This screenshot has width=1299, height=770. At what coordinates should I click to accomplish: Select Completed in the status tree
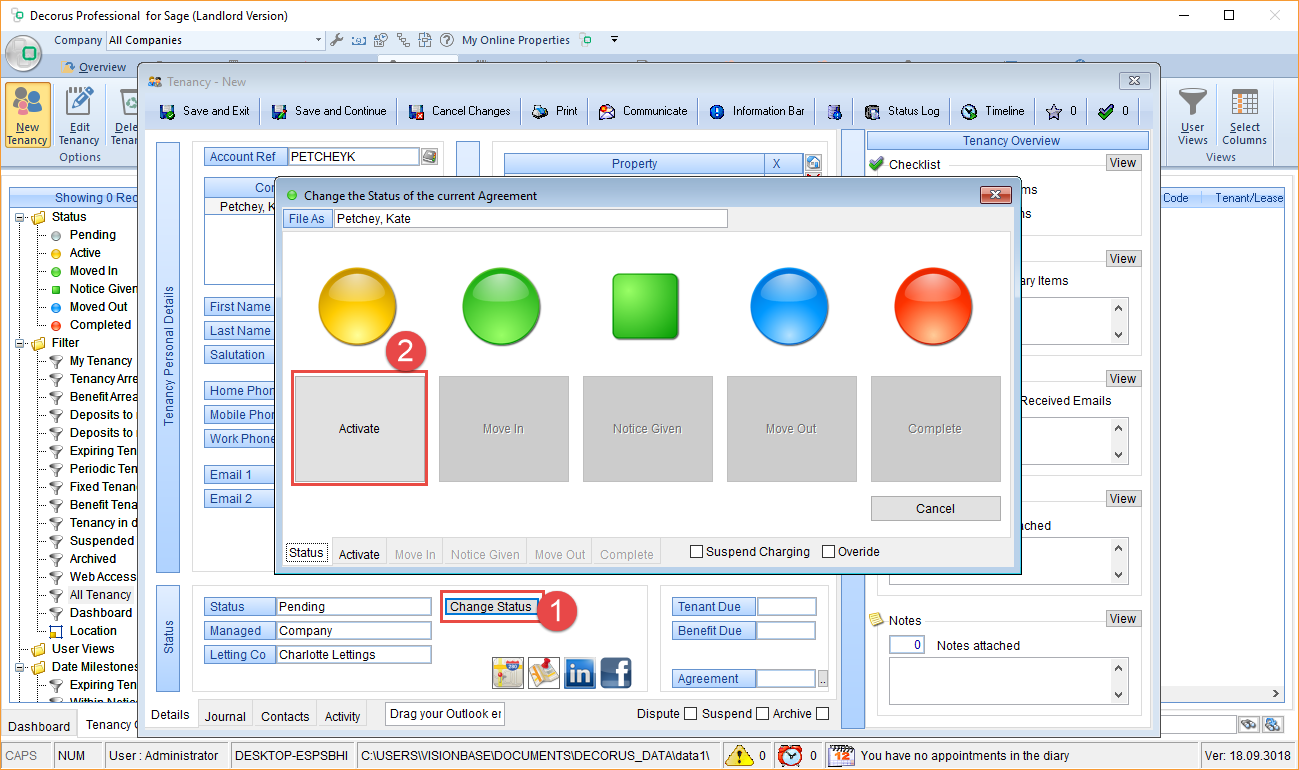pos(100,325)
